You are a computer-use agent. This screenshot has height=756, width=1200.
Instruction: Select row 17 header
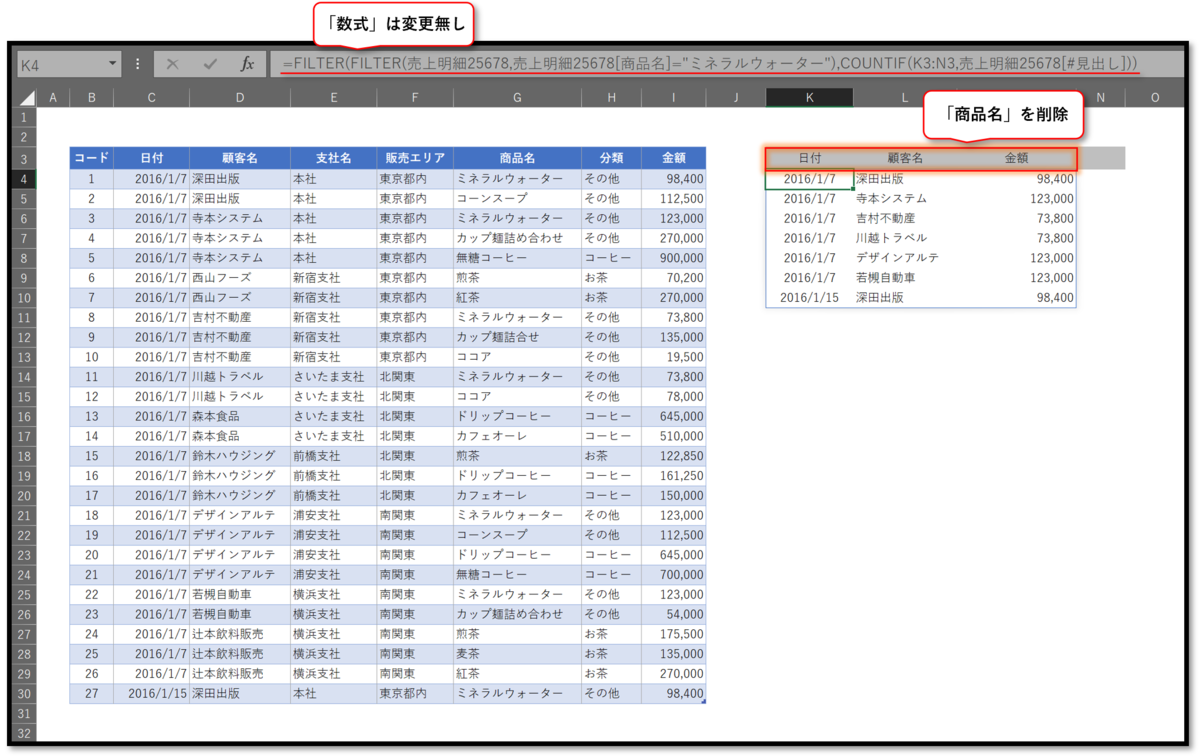24,436
